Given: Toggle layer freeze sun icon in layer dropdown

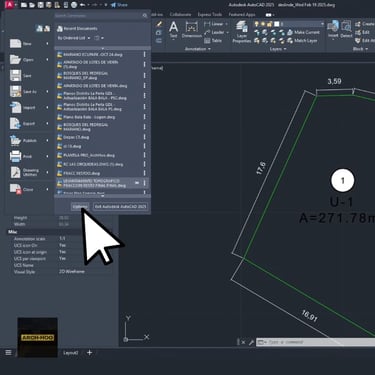Looking at the screenshot, I should [x=263, y=24].
